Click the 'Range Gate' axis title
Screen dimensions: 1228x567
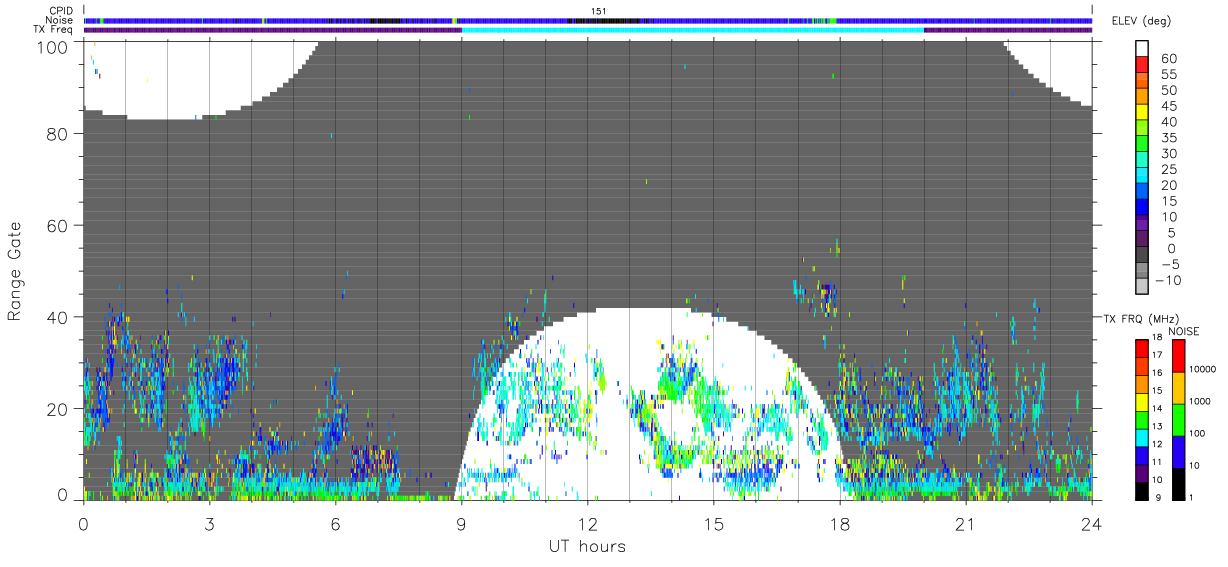[x=15, y=272]
